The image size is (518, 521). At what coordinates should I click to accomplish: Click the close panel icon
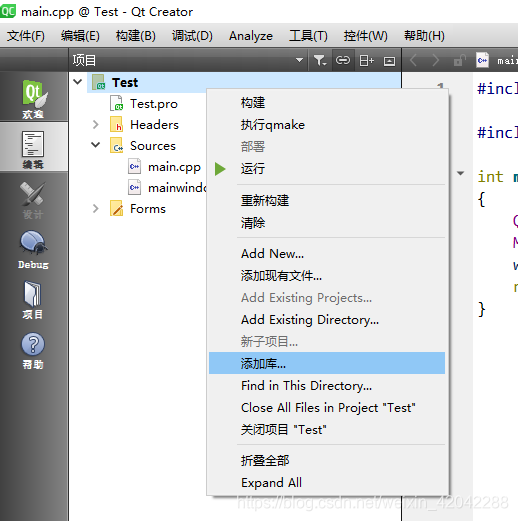pyautogui.click(x=389, y=61)
